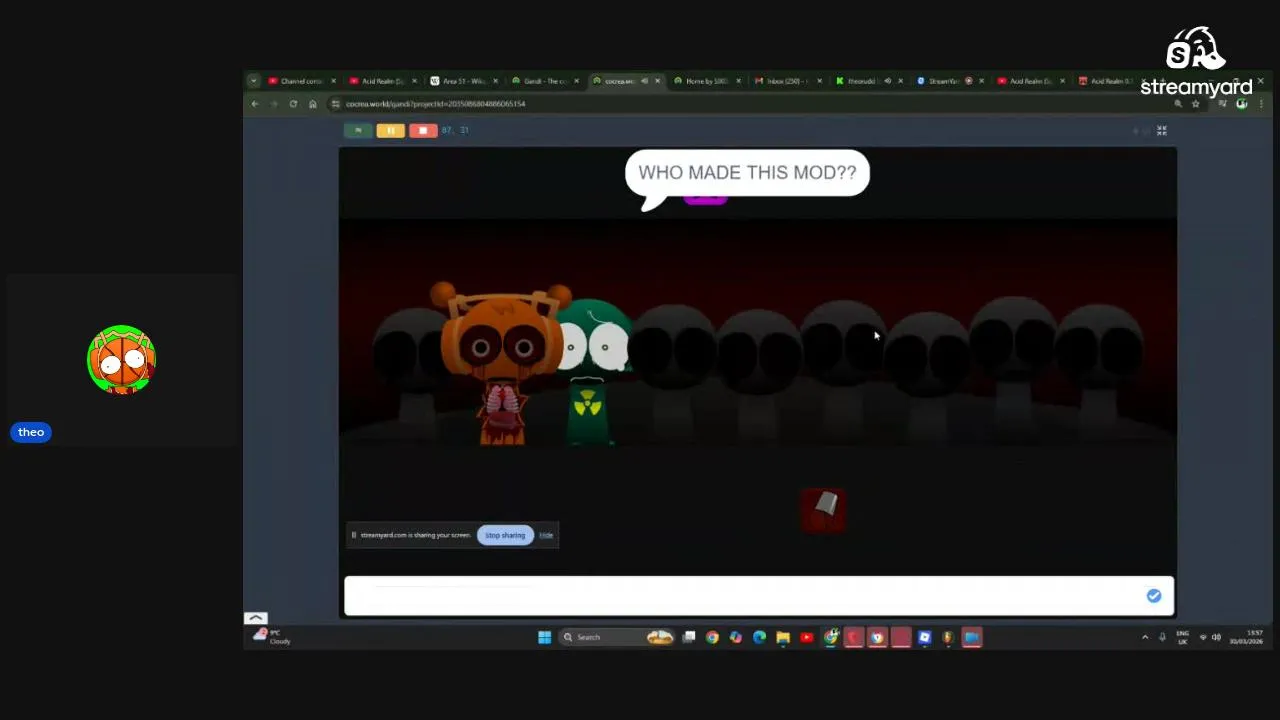
Task: Click the green flag start button
Action: pyautogui.click(x=358, y=130)
